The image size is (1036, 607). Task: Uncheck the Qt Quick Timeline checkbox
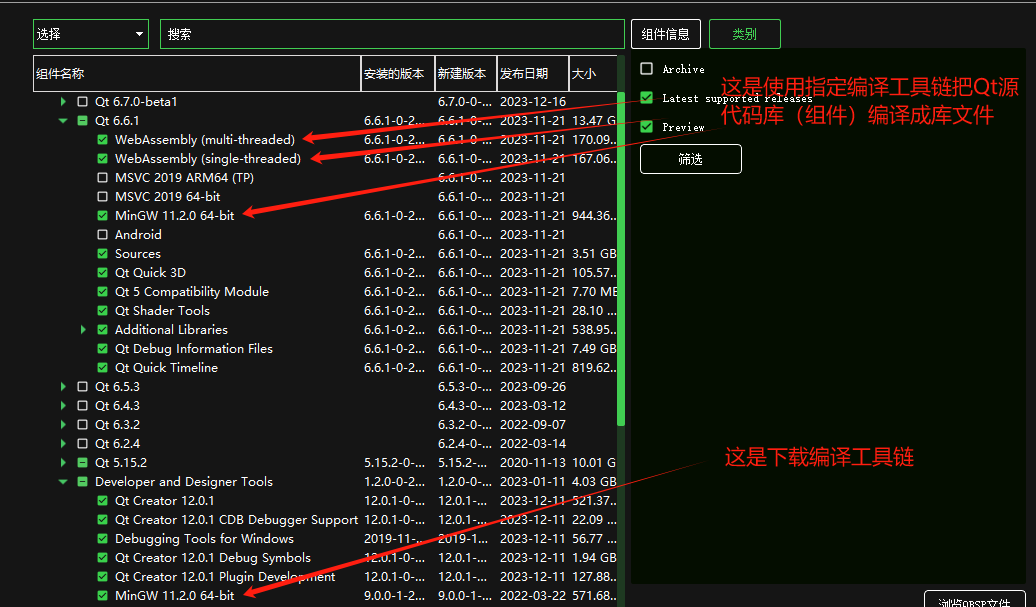tap(102, 368)
